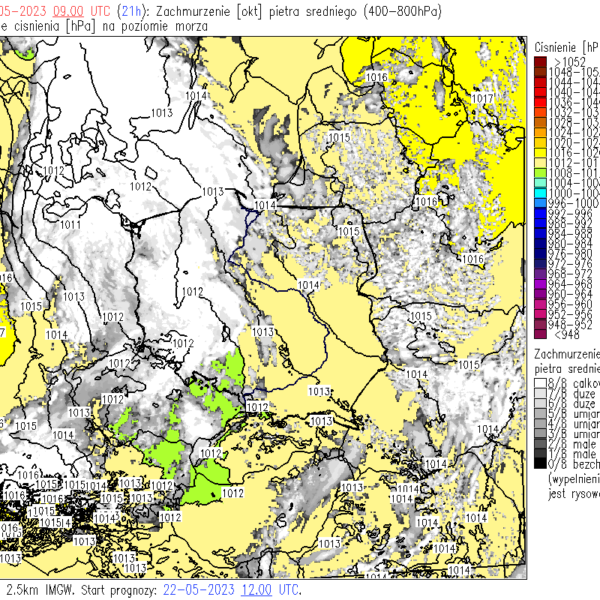Pick the 996-1000 blue pressure swatch
600x600 pixels.
click(x=540, y=203)
